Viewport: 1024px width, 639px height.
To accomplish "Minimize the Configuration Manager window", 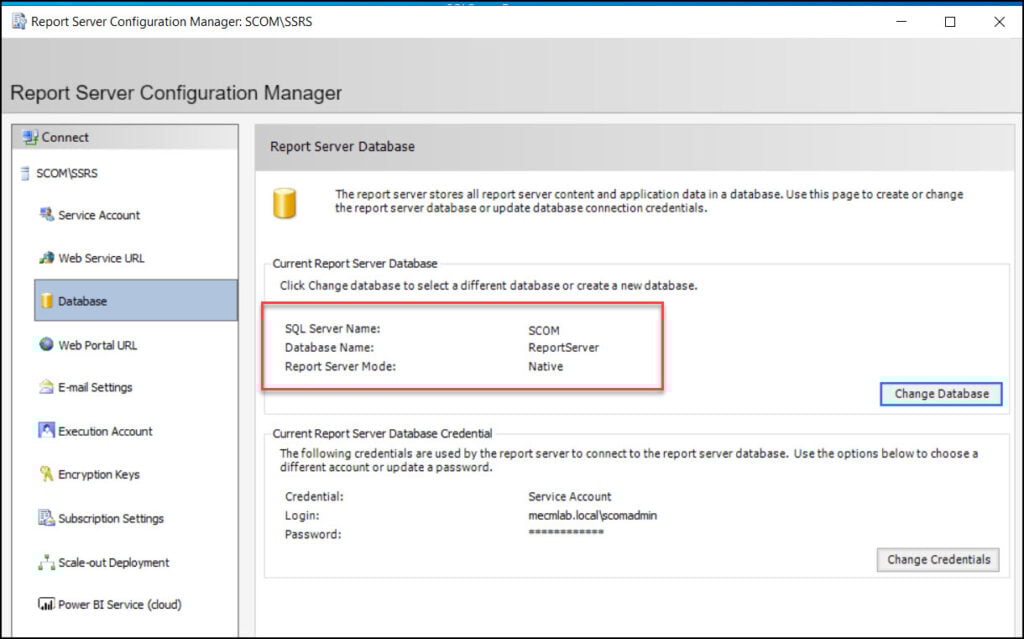I will pos(901,22).
